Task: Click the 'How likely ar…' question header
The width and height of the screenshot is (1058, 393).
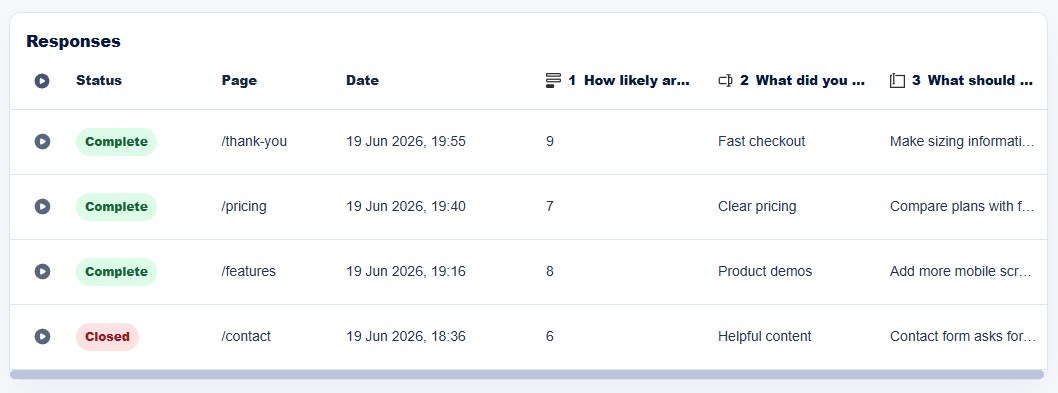Action: tap(637, 80)
